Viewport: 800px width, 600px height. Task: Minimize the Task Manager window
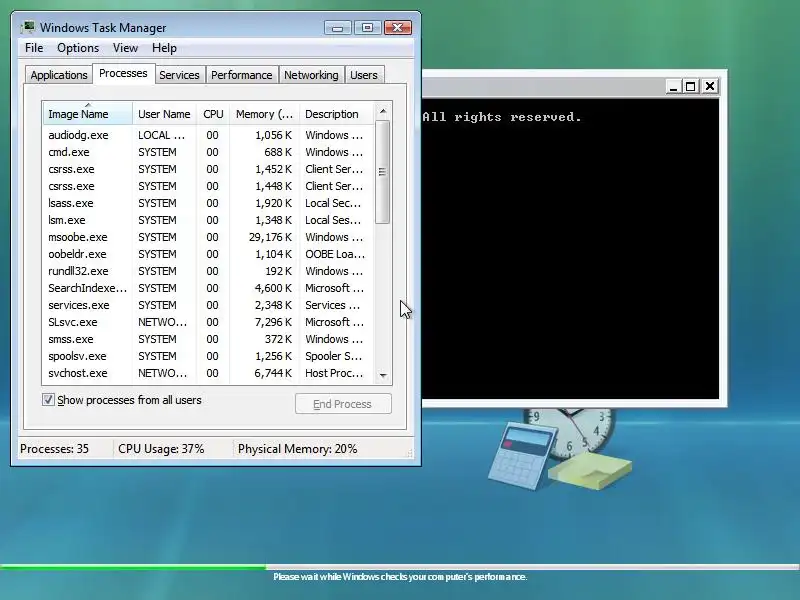[x=337, y=28]
